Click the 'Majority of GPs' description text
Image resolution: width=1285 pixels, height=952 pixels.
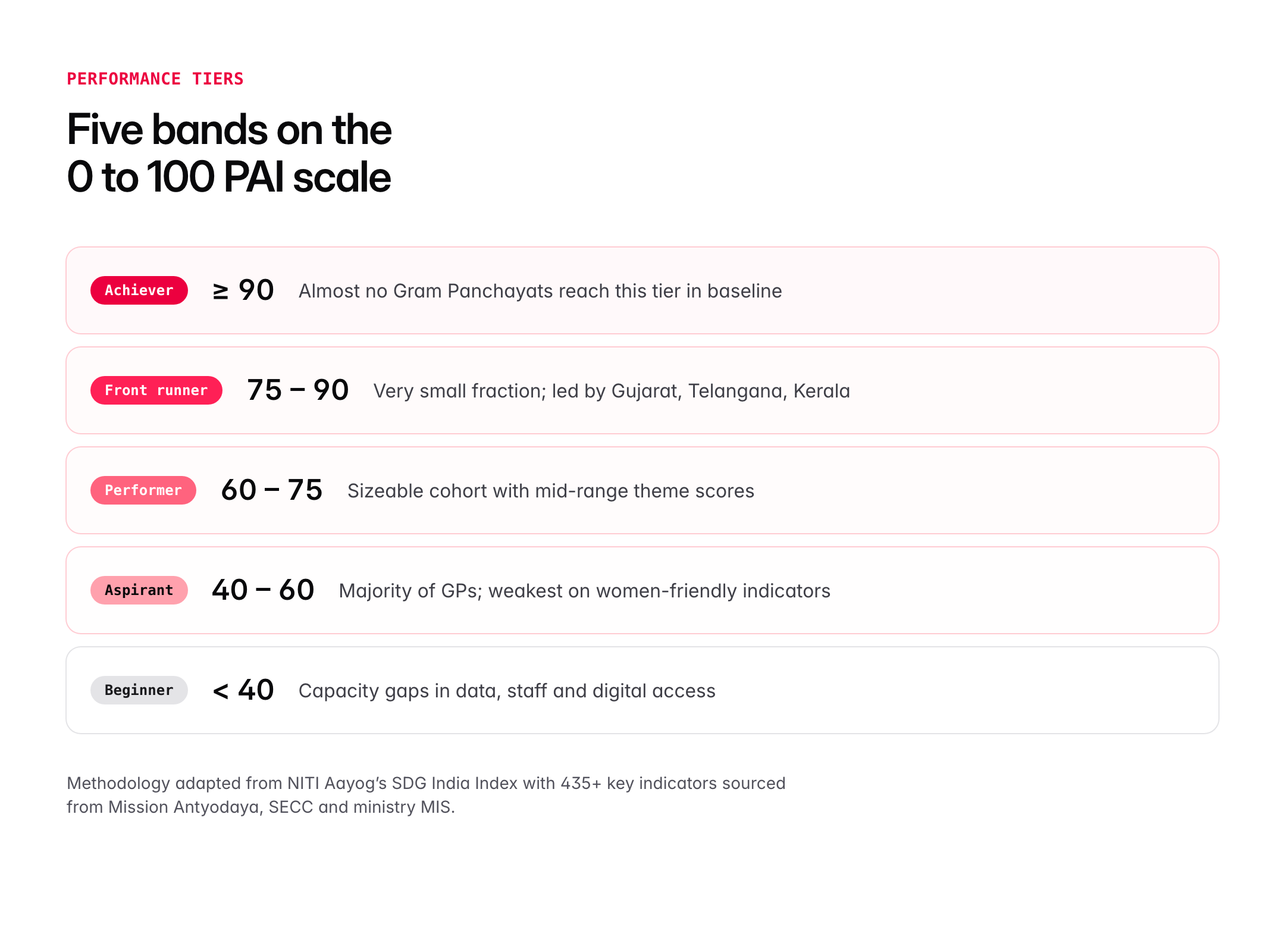pos(584,591)
